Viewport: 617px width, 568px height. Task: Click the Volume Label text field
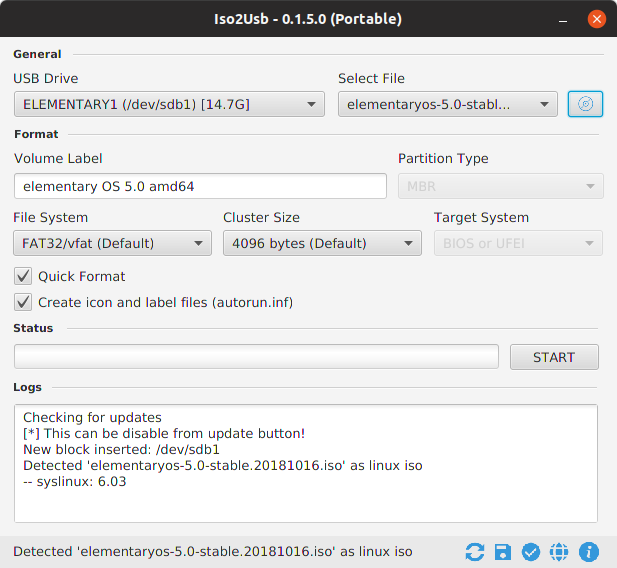click(200, 186)
